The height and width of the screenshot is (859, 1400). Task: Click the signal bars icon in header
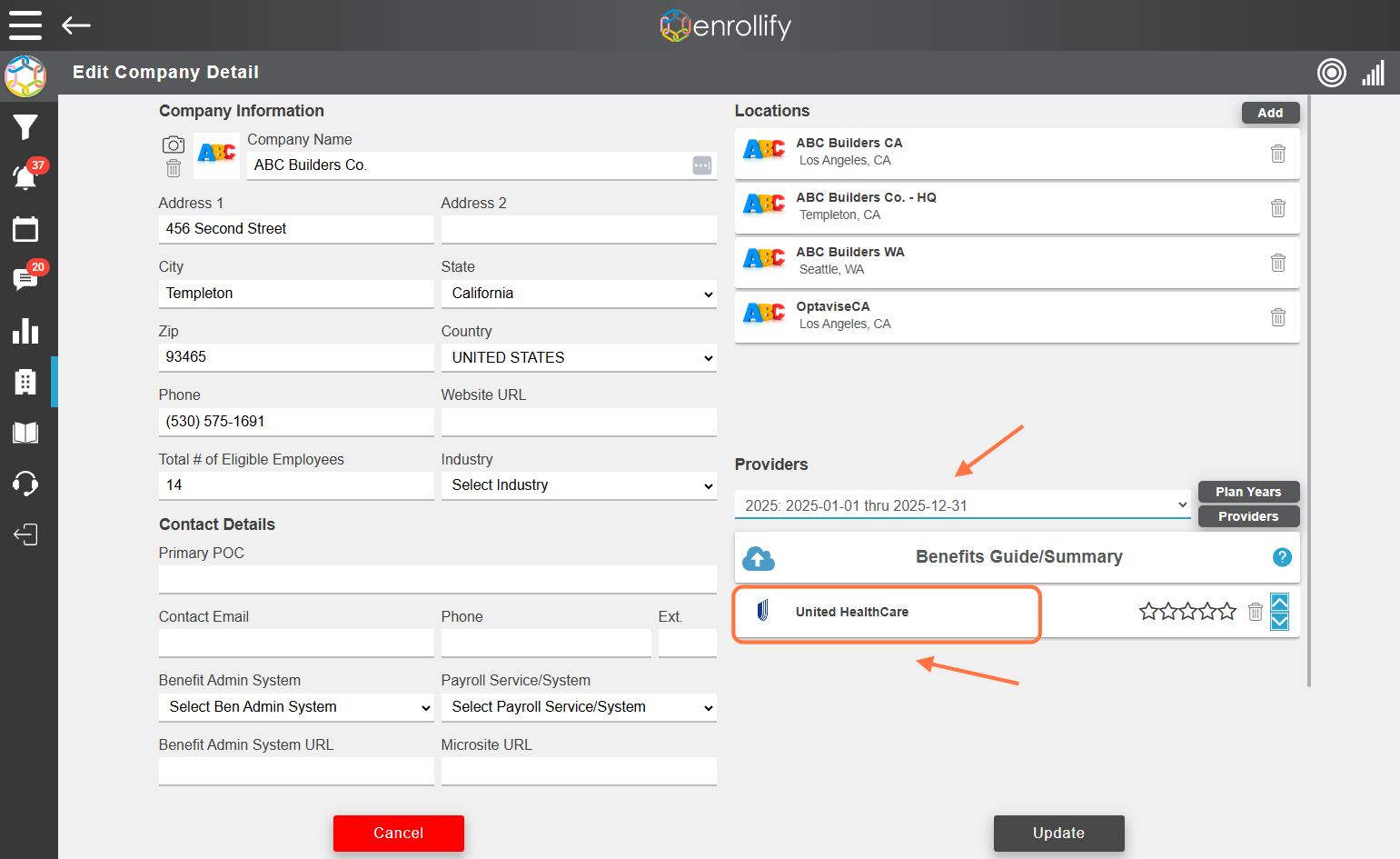click(x=1374, y=73)
